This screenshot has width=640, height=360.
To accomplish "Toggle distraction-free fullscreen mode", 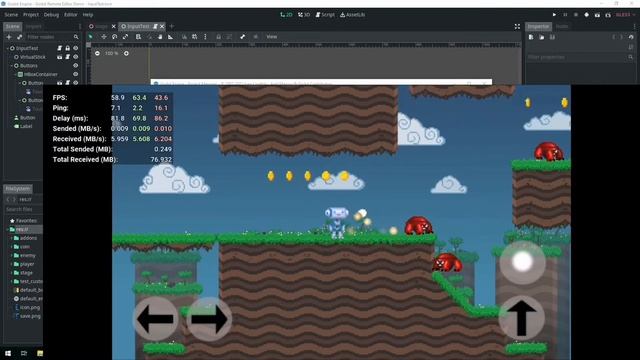I will tap(517, 27).
